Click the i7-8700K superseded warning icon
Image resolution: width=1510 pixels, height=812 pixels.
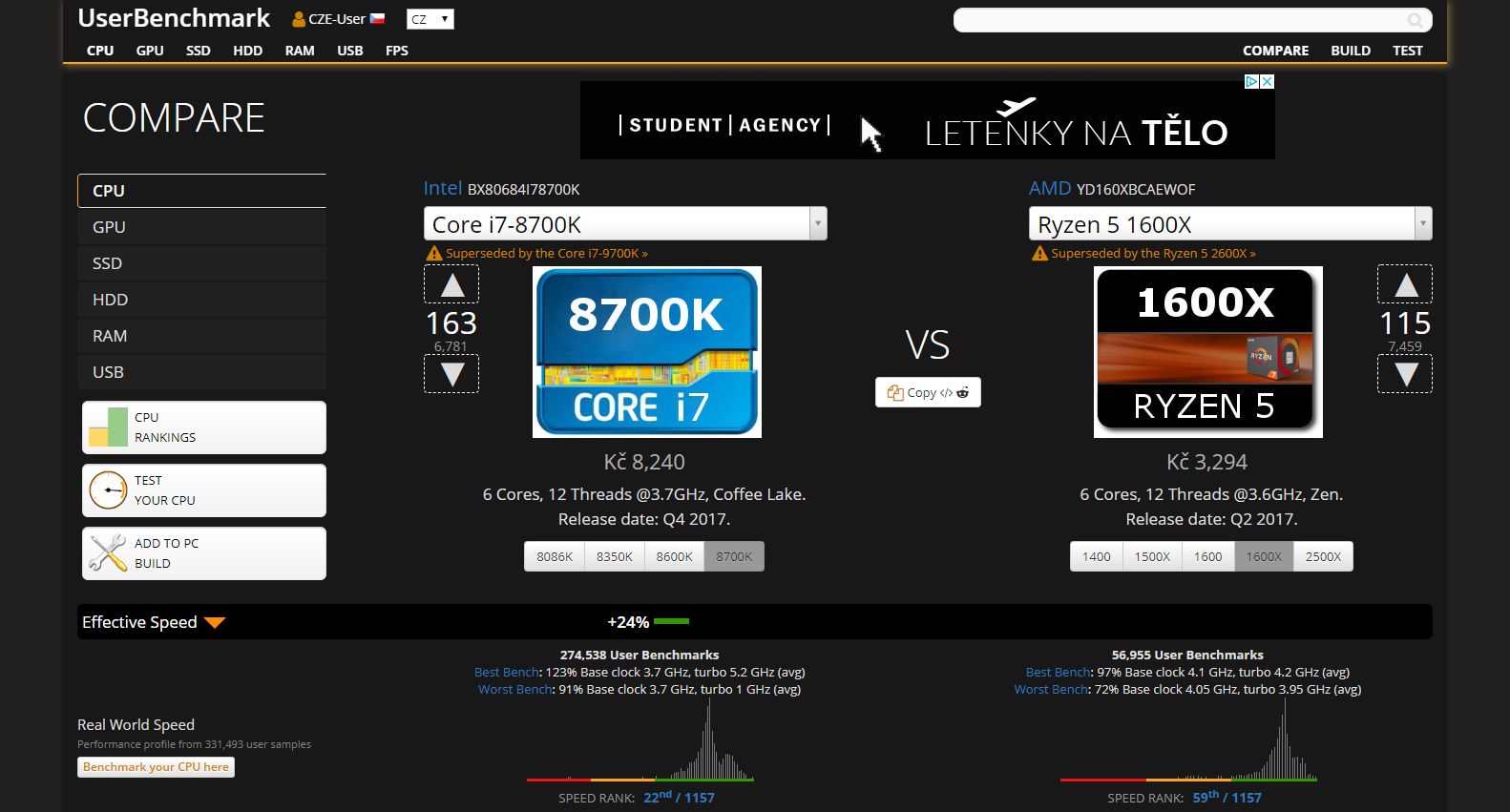pos(434,254)
